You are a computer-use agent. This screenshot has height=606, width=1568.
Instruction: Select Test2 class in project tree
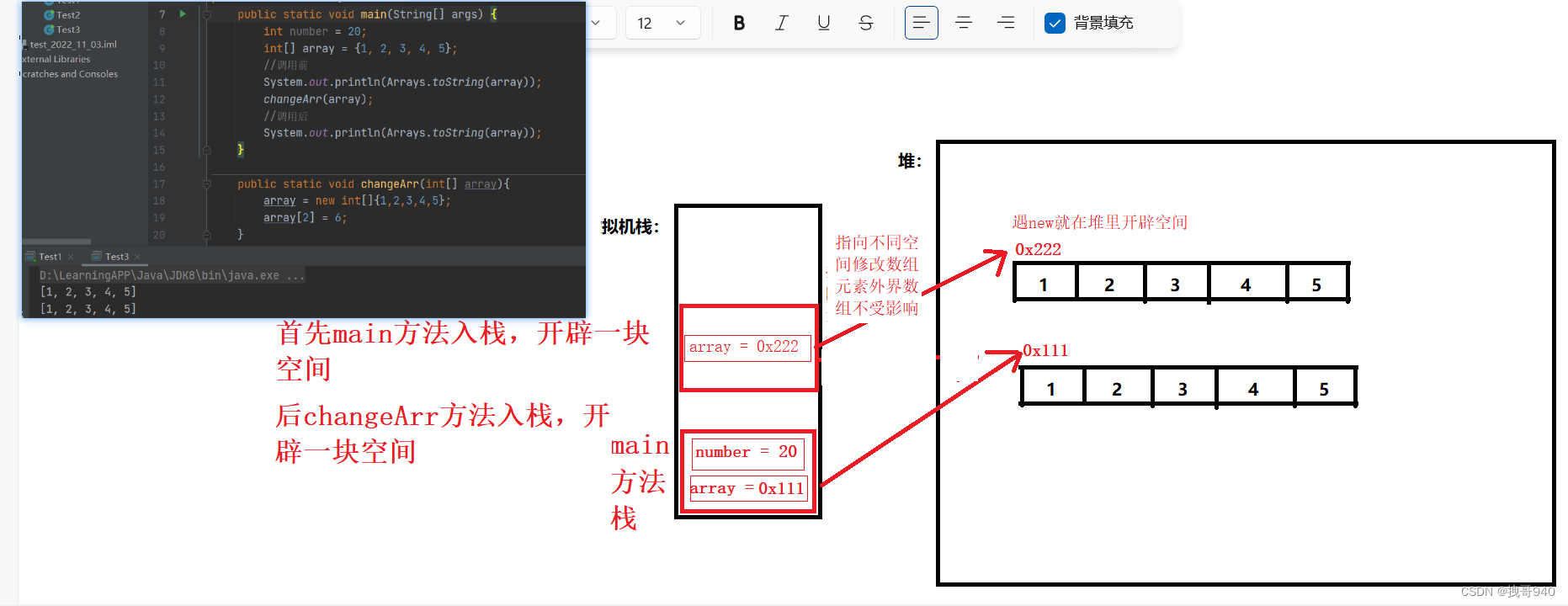[62, 14]
